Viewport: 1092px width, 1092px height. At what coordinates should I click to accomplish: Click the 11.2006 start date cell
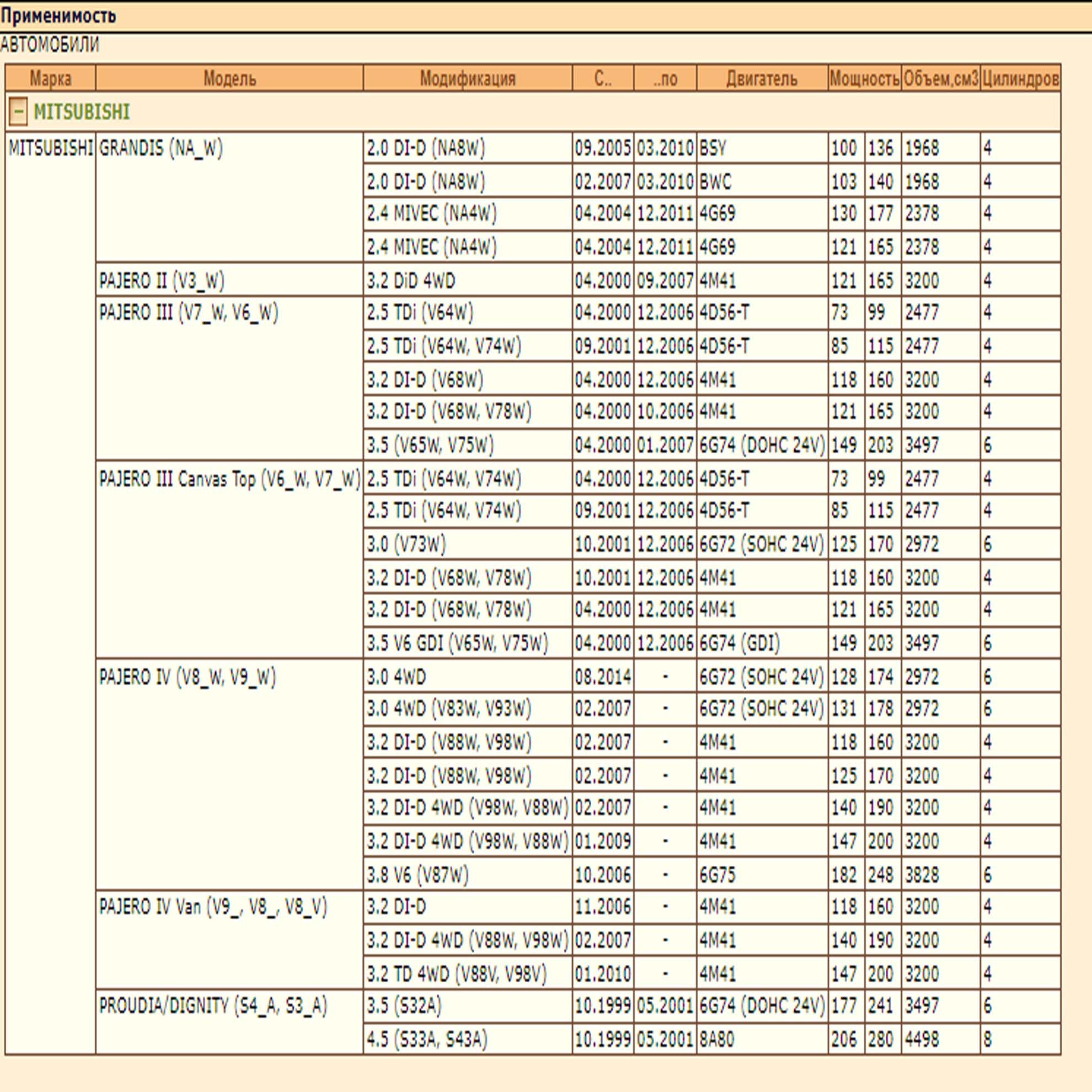[x=602, y=907]
